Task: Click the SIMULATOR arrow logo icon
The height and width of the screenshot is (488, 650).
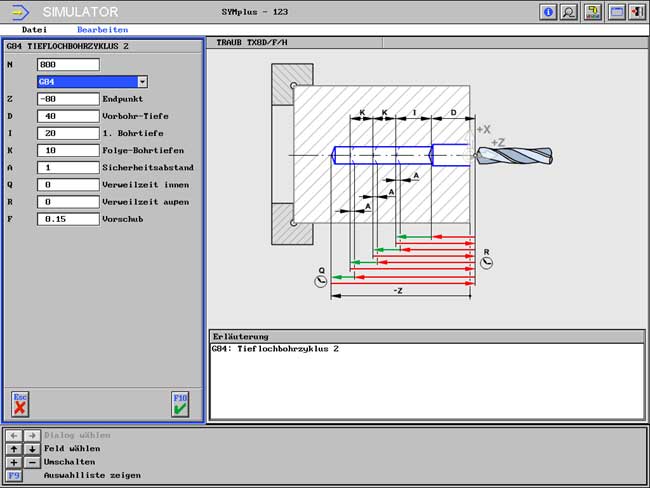Action: [x=19, y=12]
